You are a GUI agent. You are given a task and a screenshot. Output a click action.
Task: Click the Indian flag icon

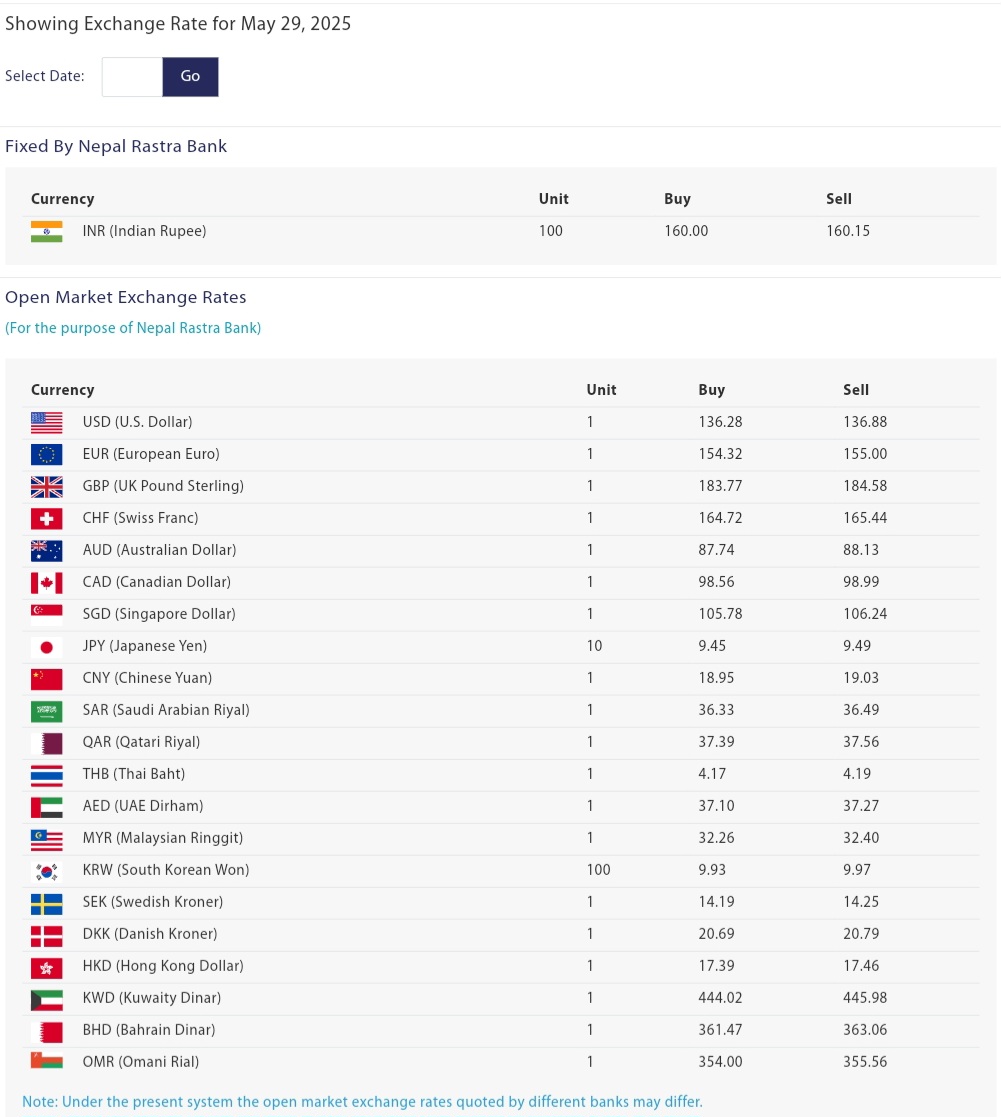click(47, 231)
